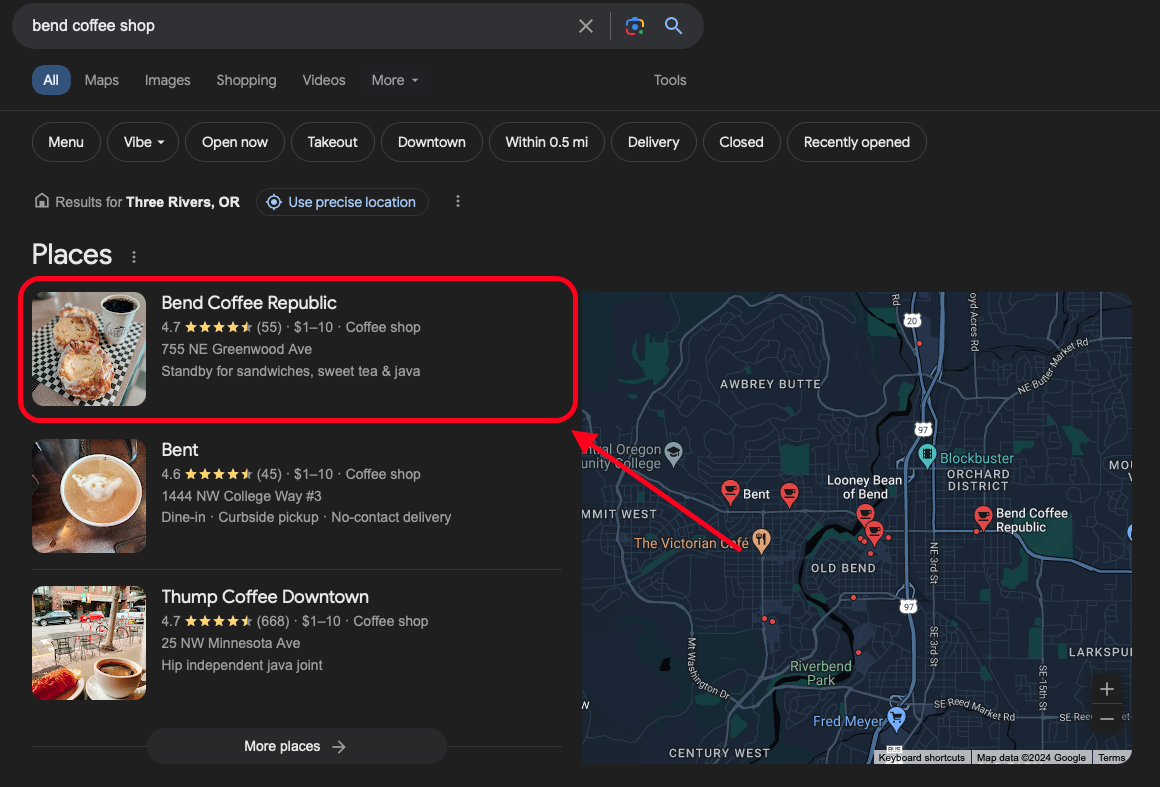Click Hip independent java joint description
Image resolution: width=1160 pixels, height=787 pixels.
(242, 665)
